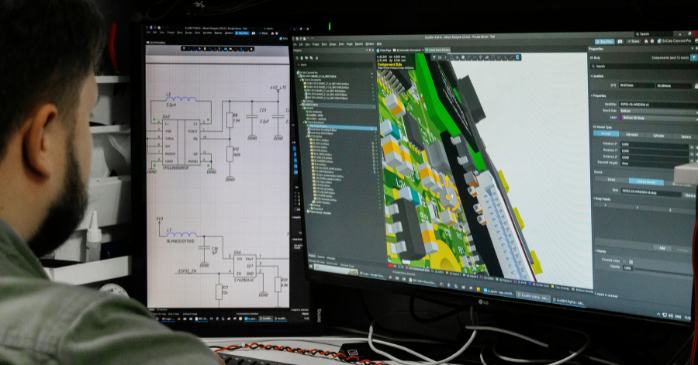Screen dimensions: 698x365
Task: Collapse Display section
Action: (x=596, y=251)
